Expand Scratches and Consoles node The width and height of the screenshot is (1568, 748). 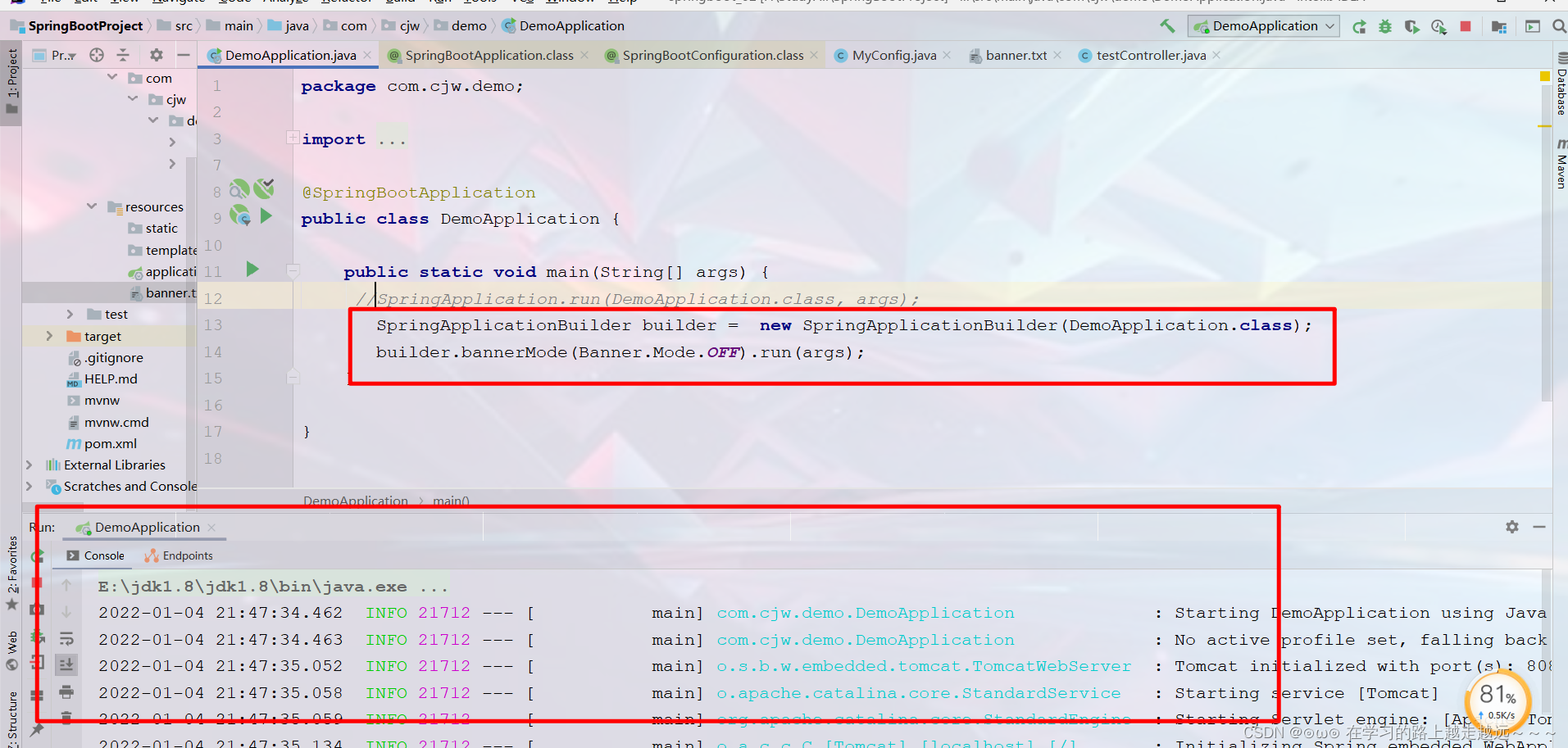pyautogui.click(x=30, y=486)
